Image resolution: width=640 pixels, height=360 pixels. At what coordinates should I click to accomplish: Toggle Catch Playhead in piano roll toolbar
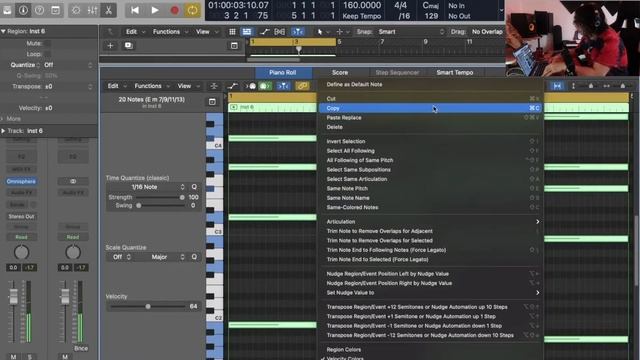tap(283, 86)
